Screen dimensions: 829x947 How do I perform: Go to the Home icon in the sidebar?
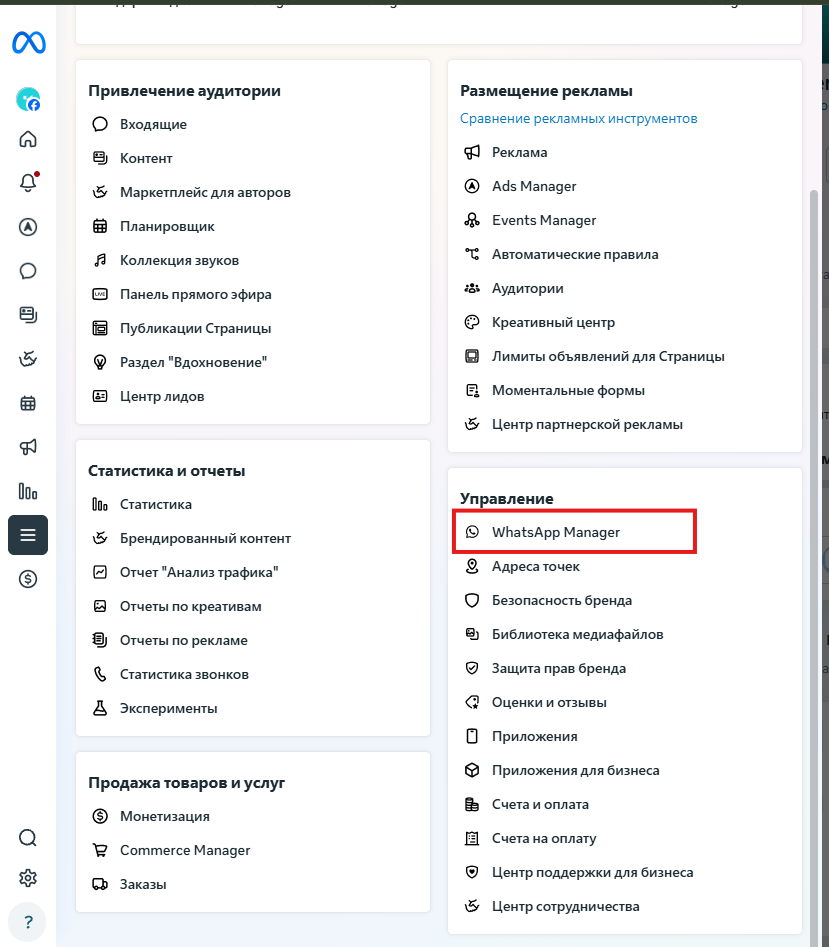click(28, 140)
